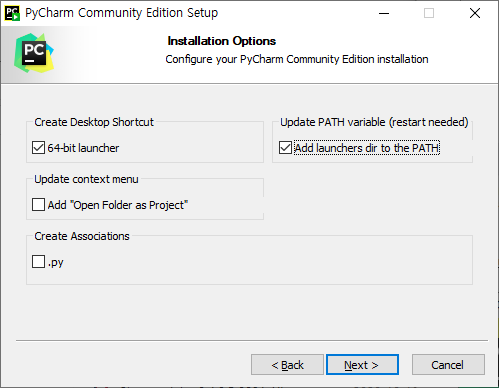Click the PyCharm title bar icon
This screenshot has width=499, height=388.
click(x=12, y=13)
